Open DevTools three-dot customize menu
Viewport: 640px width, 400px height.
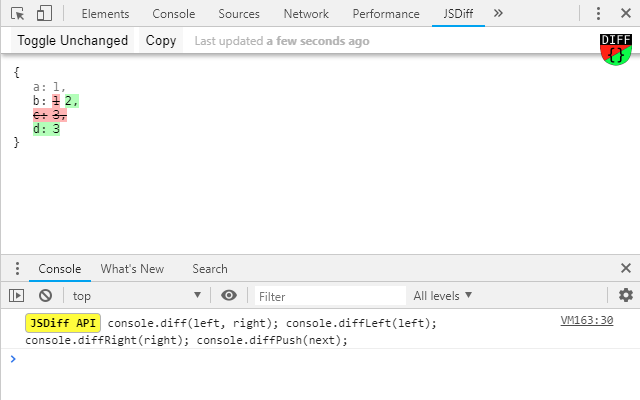tap(598, 13)
